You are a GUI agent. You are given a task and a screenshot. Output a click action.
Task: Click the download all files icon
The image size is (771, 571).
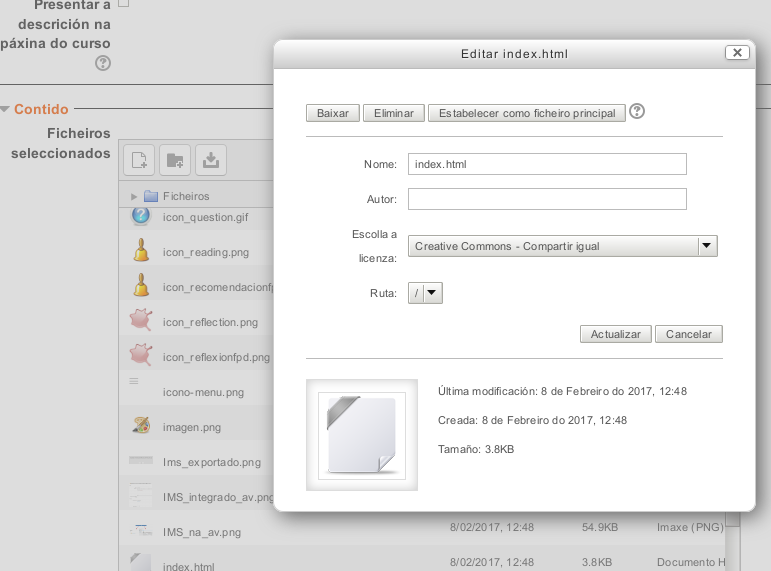pos(211,160)
